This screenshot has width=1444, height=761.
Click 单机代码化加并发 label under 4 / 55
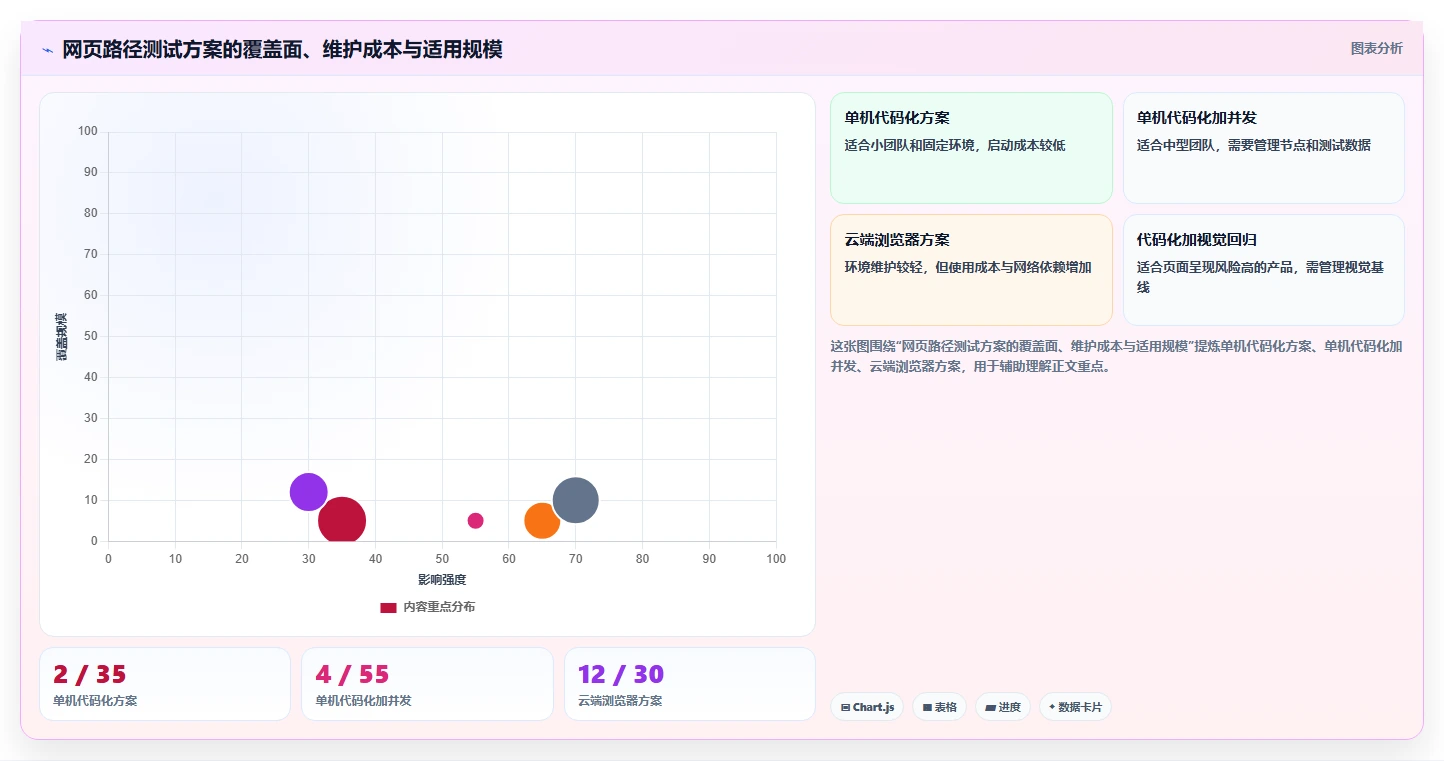(x=363, y=701)
